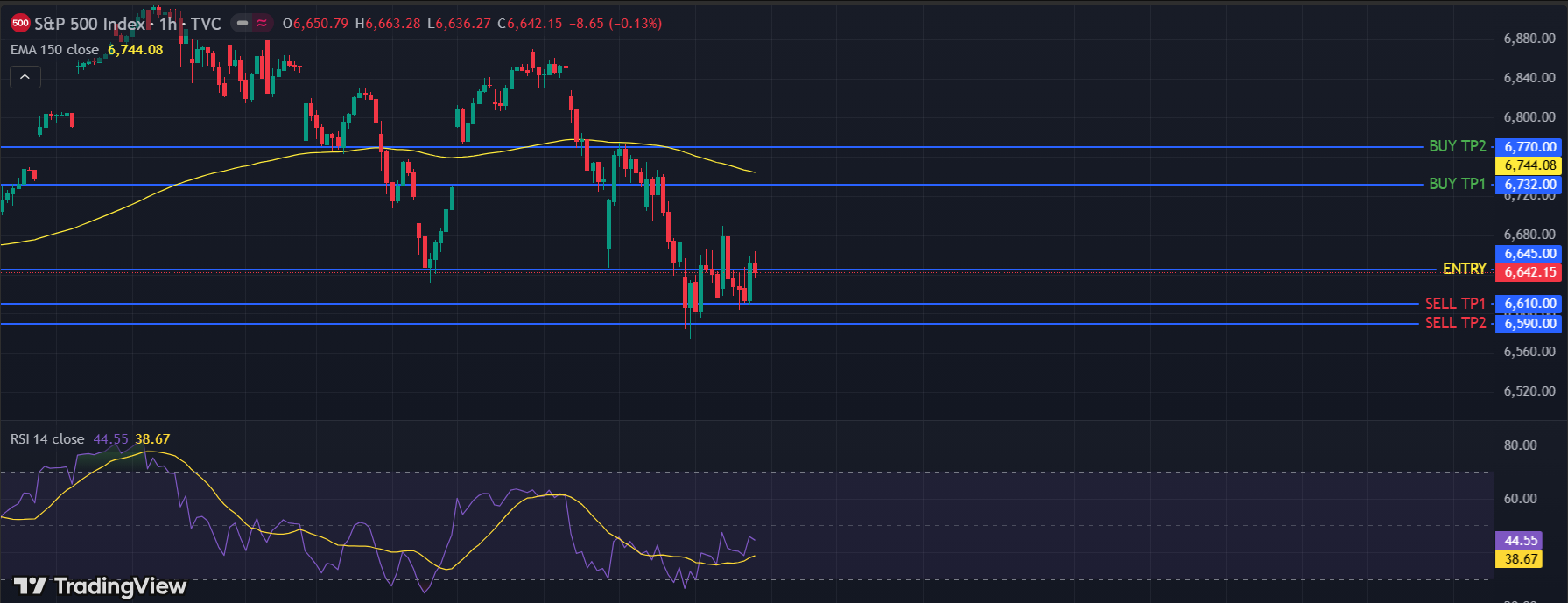This screenshot has height=603, width=1568.
Task: Click the 6,590.00 blue price tag
Action: click(x=1529, y=324)
